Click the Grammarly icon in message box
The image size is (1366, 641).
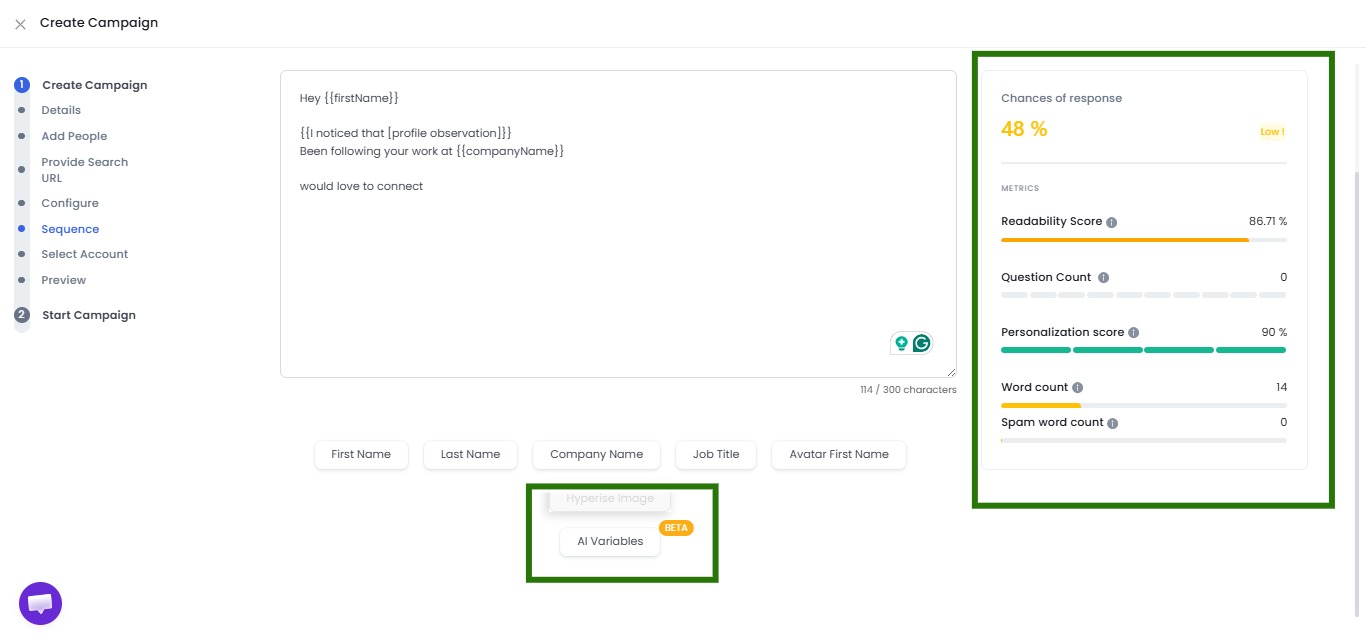pos(921,343)
